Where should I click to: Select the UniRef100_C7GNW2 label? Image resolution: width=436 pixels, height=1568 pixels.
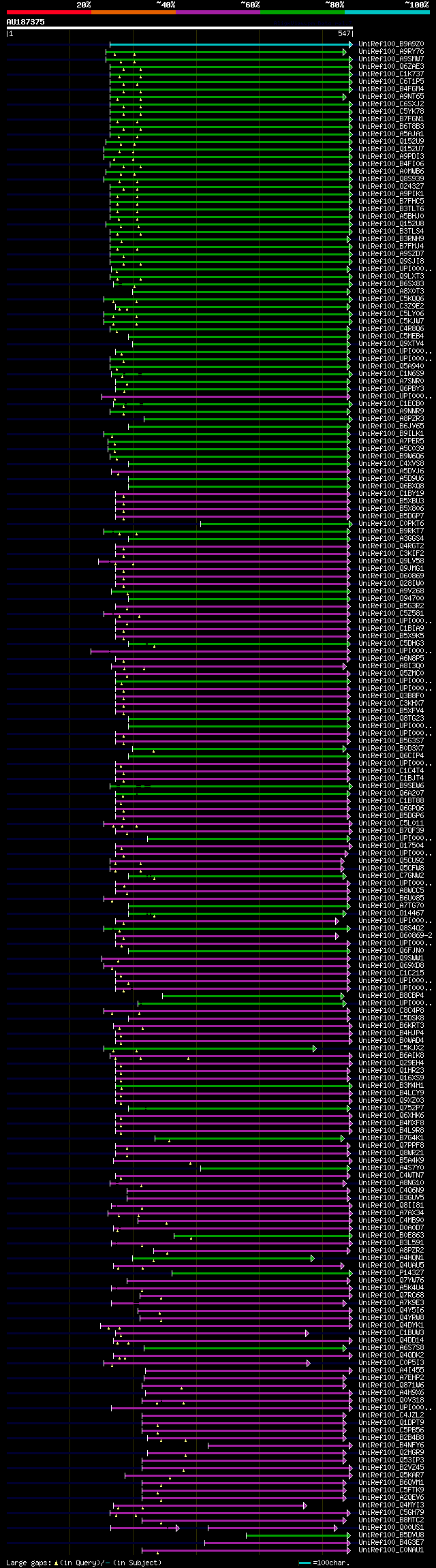(391, 876)
